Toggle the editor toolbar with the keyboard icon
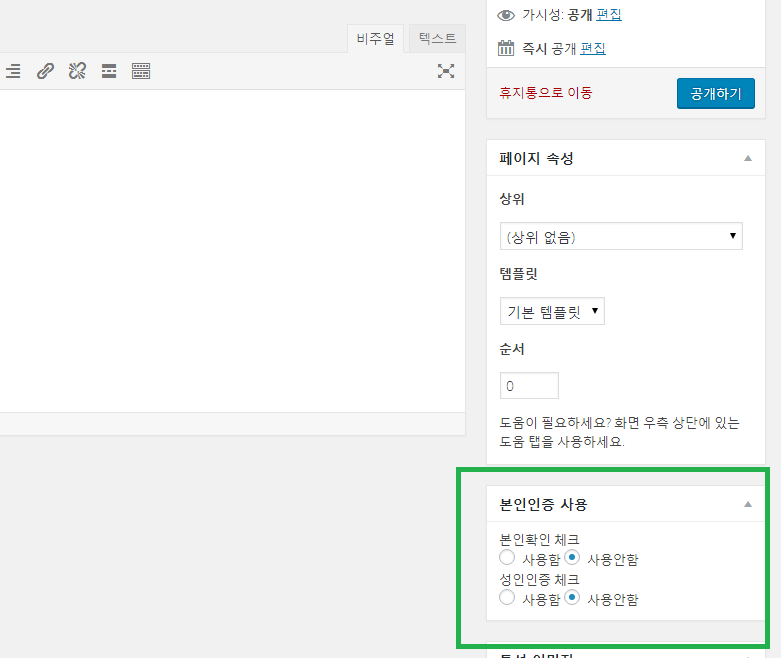 coord(141,71)
